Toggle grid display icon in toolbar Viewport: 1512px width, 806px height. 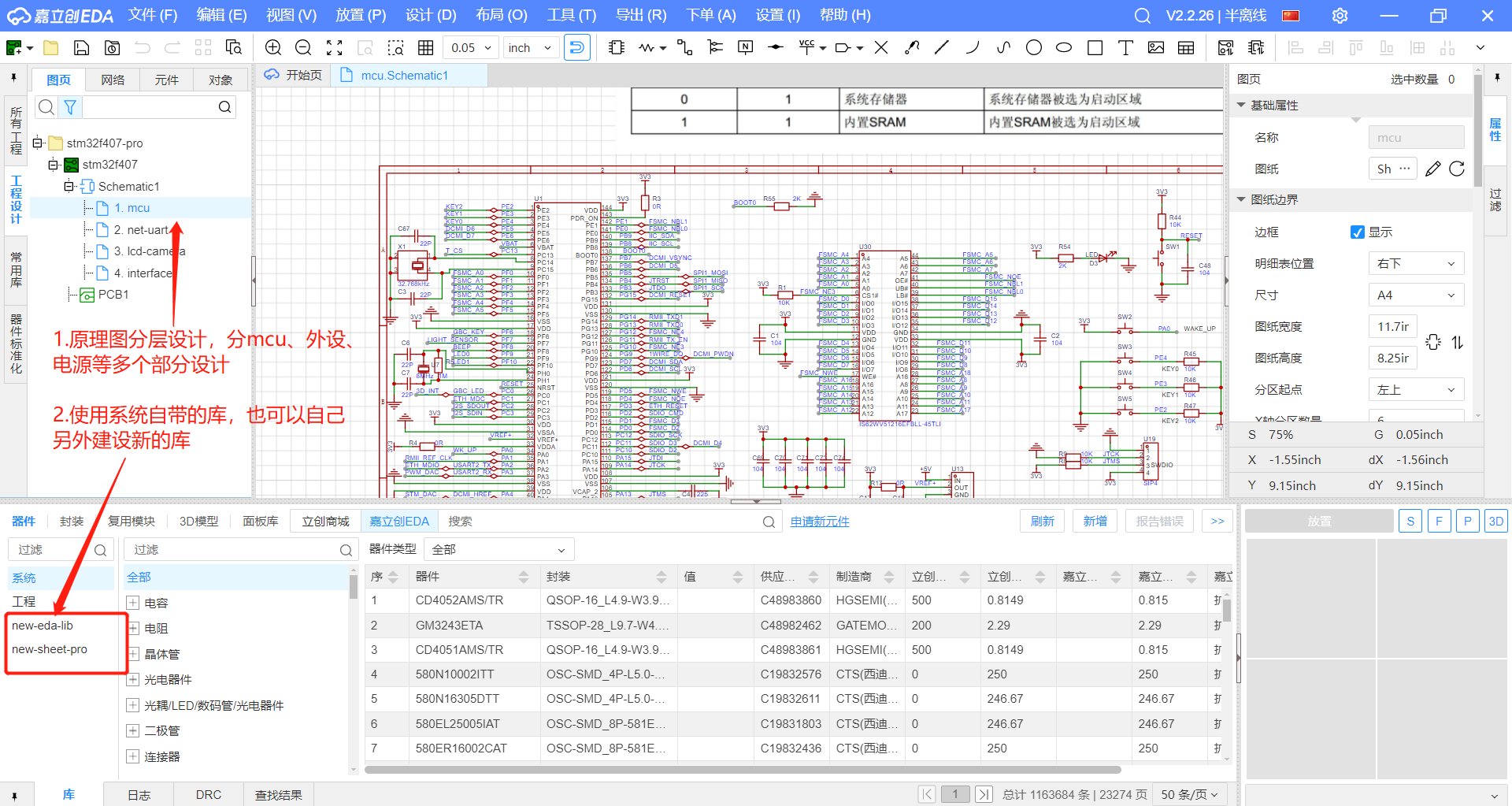[x=426, y=48]
